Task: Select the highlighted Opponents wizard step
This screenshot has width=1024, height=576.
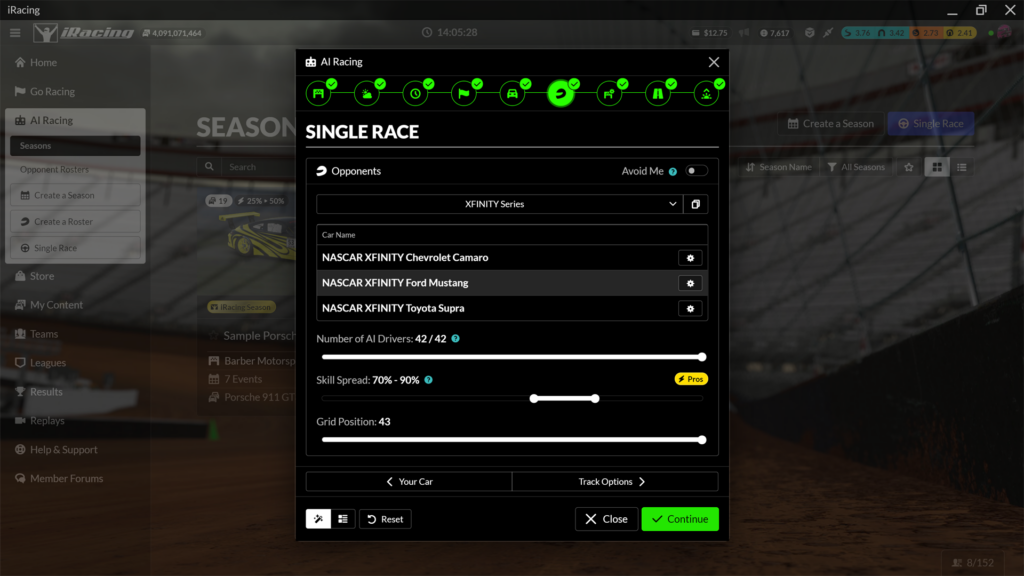Action: 560,93
